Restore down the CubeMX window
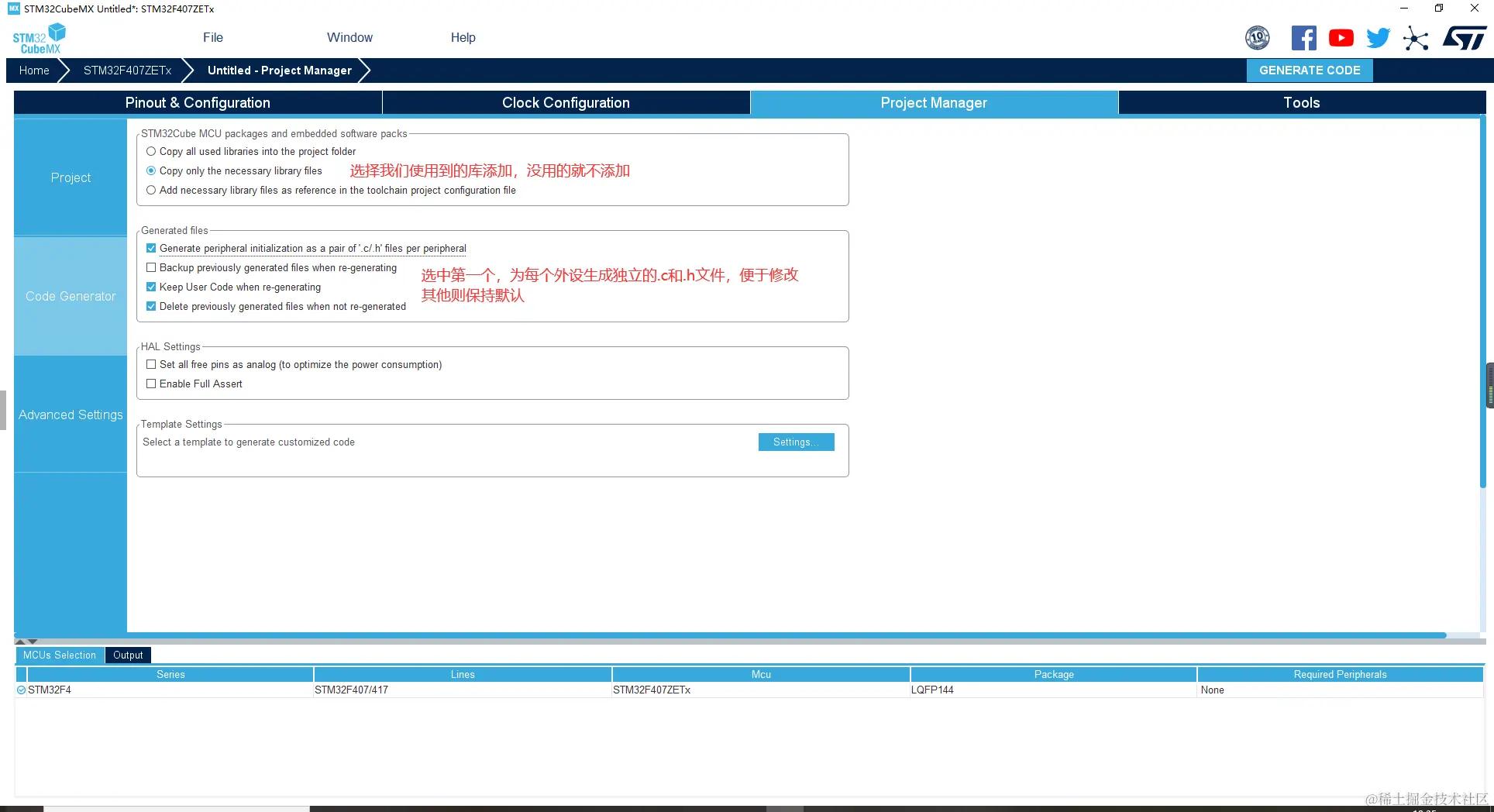This screenshot has width=1494, height=812. pyautogui.click(x=1439, y=9)
